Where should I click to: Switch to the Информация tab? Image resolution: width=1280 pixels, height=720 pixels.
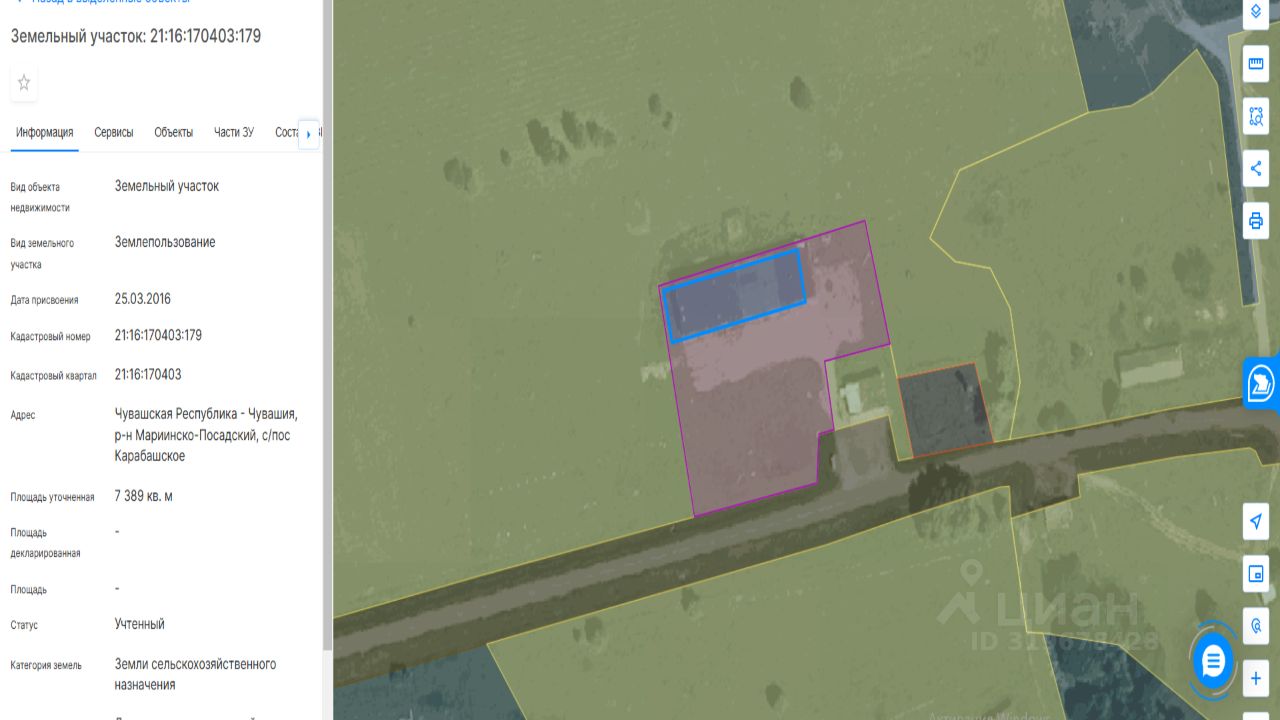click(x=45, y=132)
